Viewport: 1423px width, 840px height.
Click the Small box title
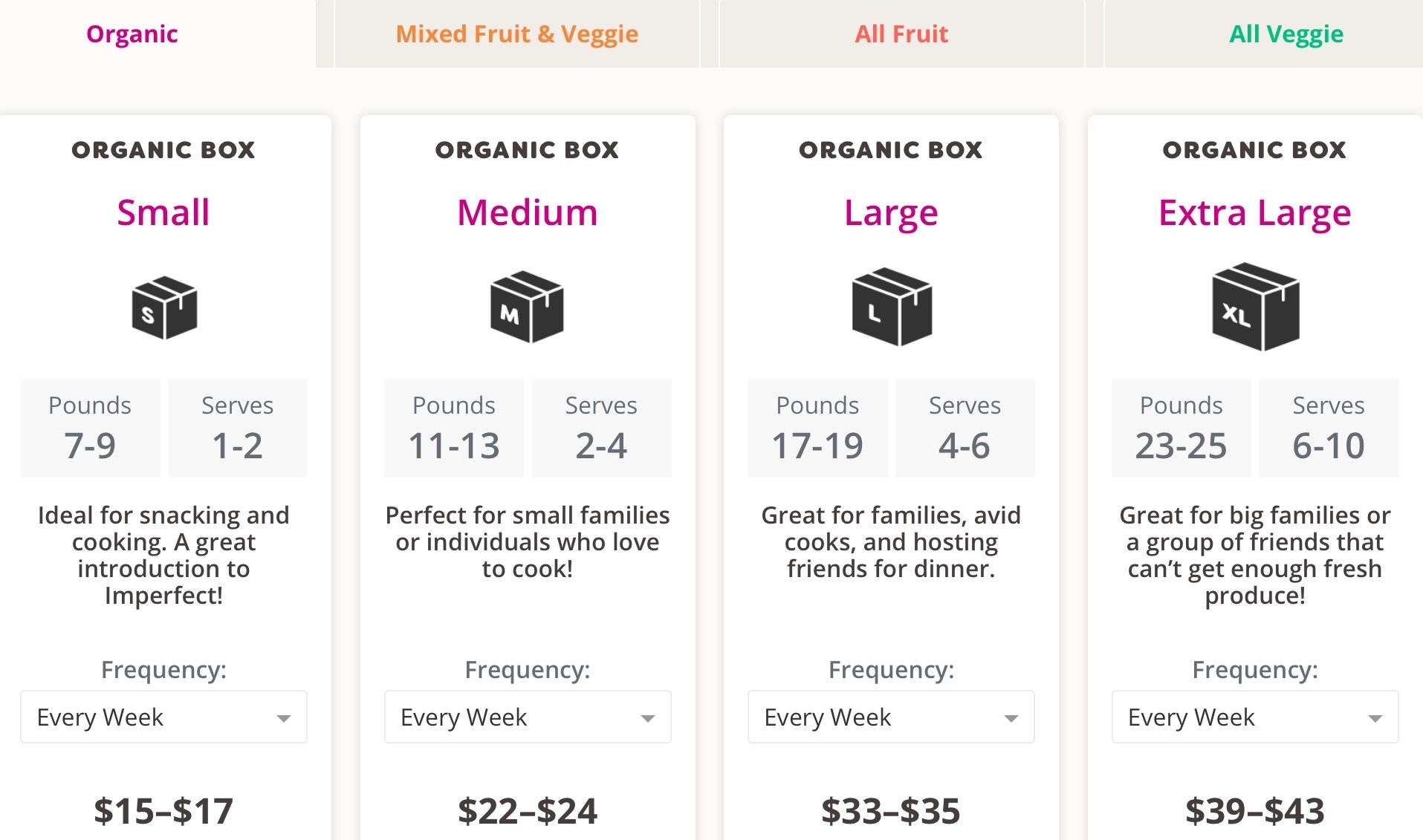coord(163,213)
